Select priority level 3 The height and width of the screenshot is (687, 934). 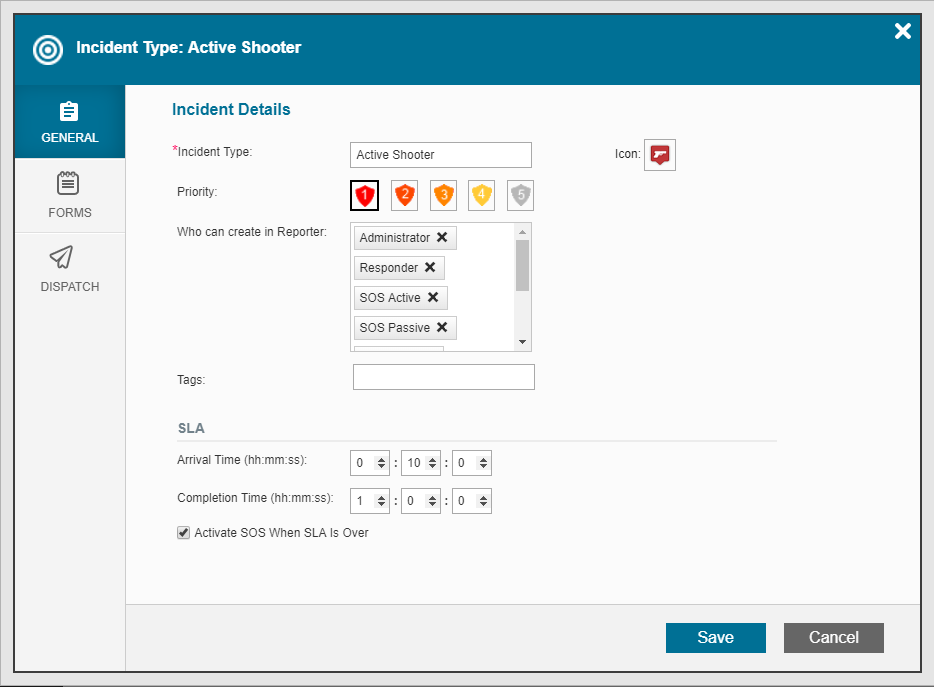click(442, 195)
